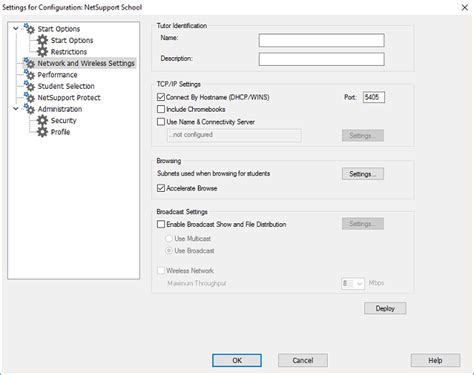Select the Profile tree item
The height and width of the screenshot is (375, 474).
pyautogui.click(x=60, y=132)
